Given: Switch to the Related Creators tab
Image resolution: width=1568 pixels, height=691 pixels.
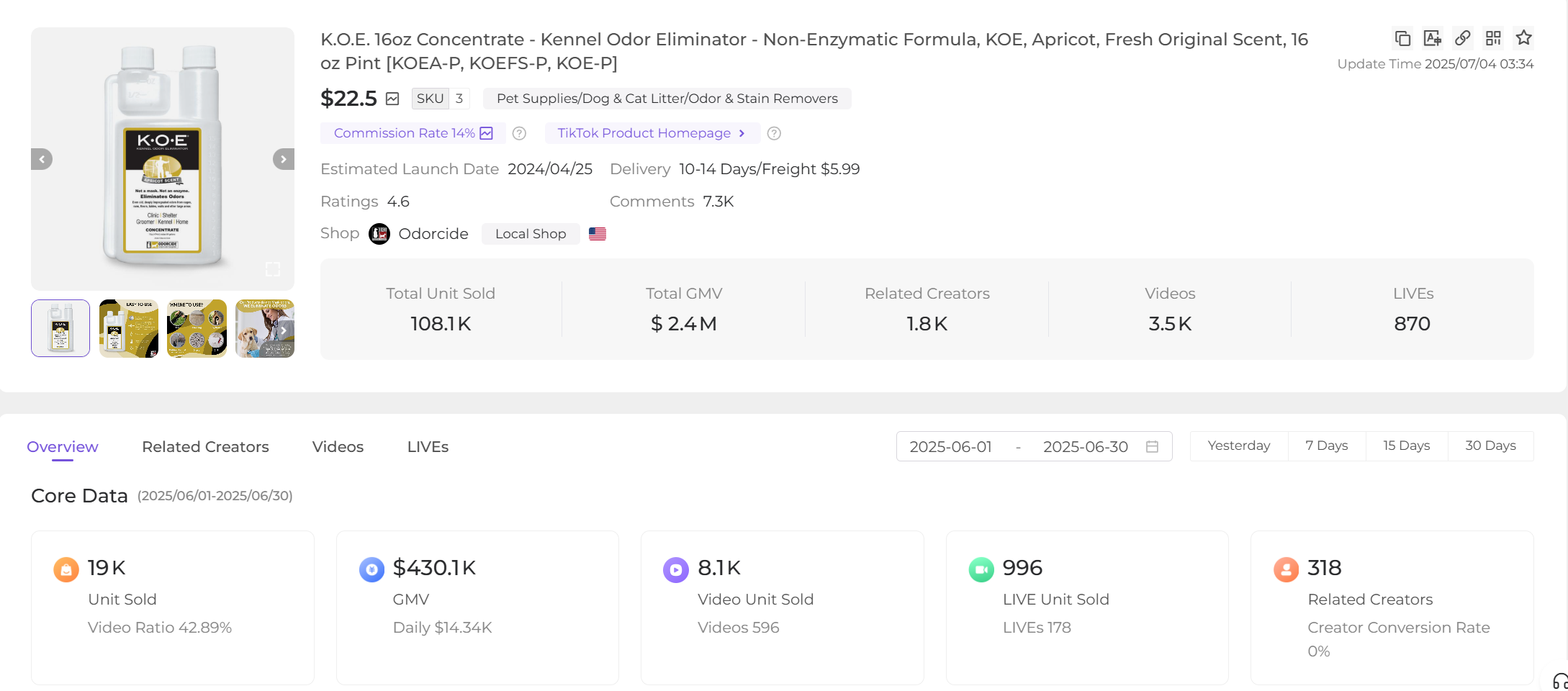Looking at the screenshot, I should (205, 447).
